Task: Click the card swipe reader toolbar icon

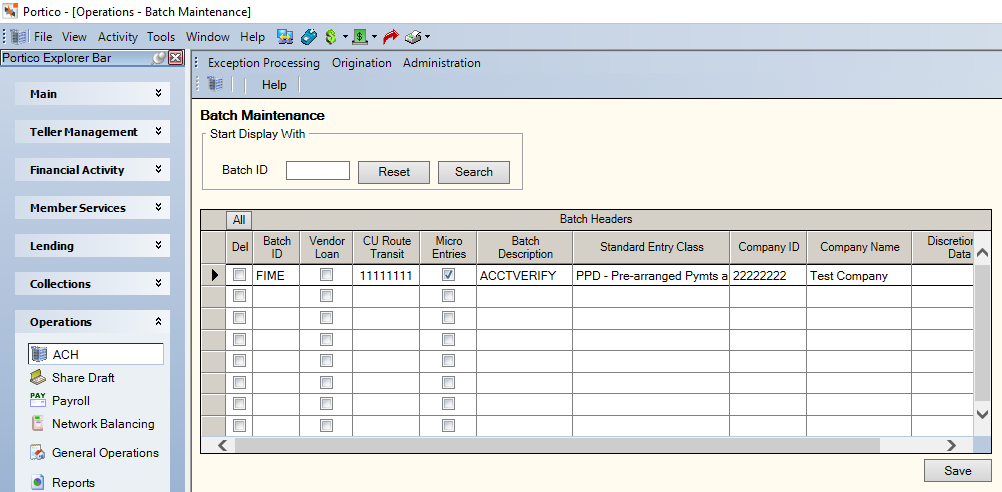Action: click(309, 37)
